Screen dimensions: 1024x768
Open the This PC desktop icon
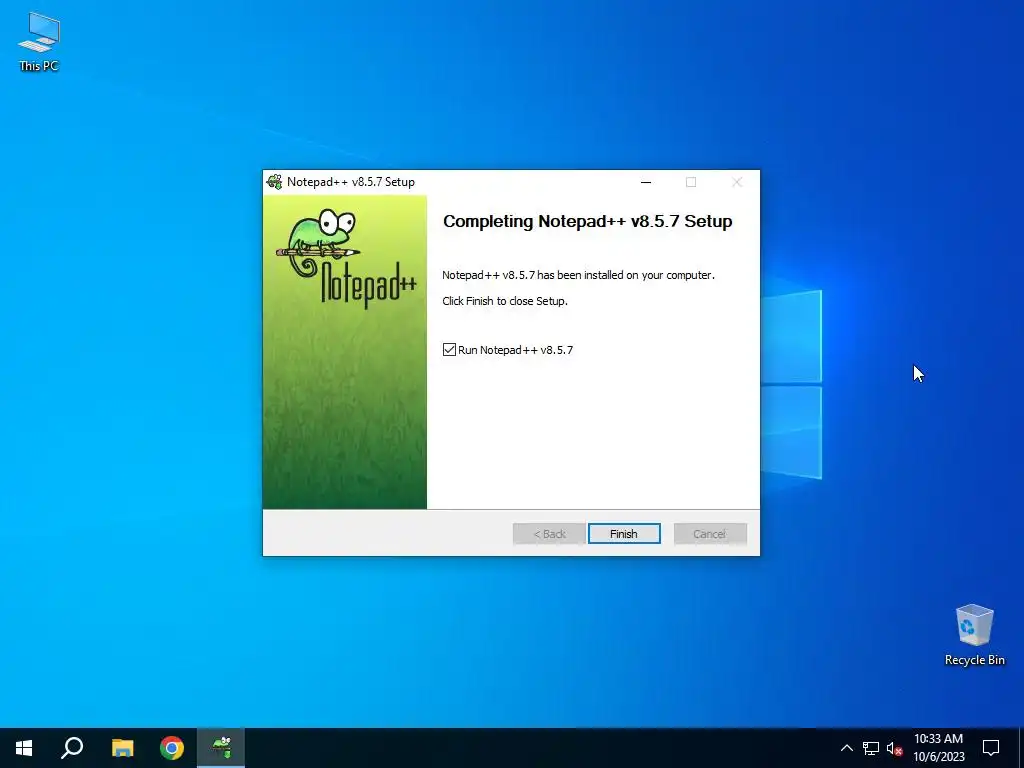tap(39, 41)
